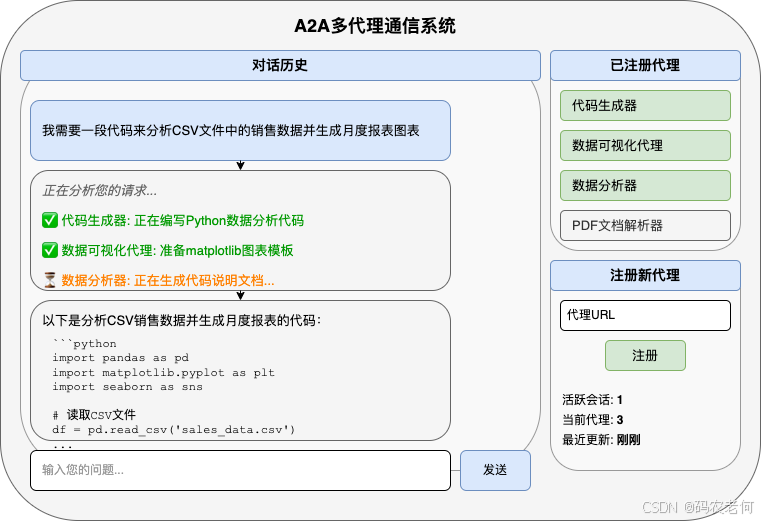Click the 活跃会话: 1 statistic
The width and height of the screenshot is (761, 521).
tap(592, 400)
